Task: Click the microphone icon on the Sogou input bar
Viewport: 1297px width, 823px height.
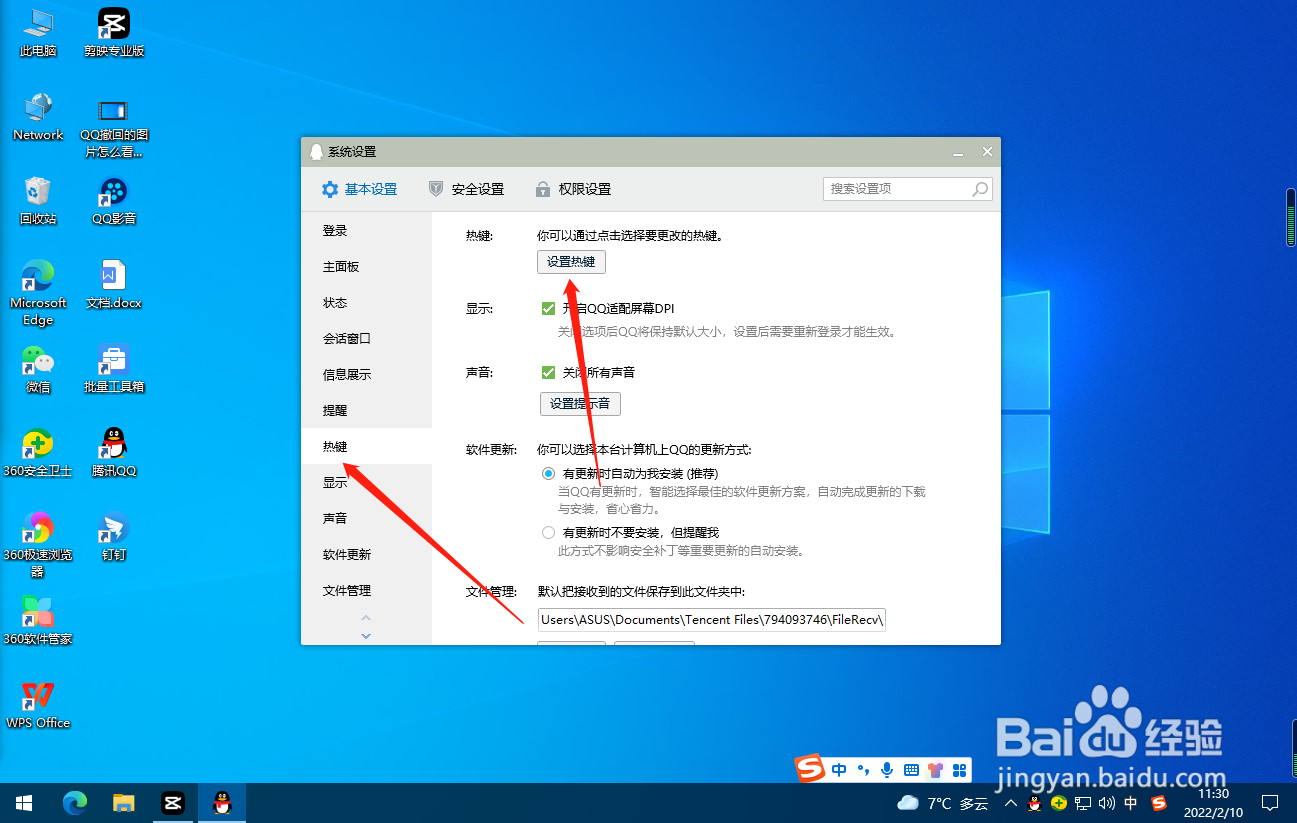Action: [886, 769]
